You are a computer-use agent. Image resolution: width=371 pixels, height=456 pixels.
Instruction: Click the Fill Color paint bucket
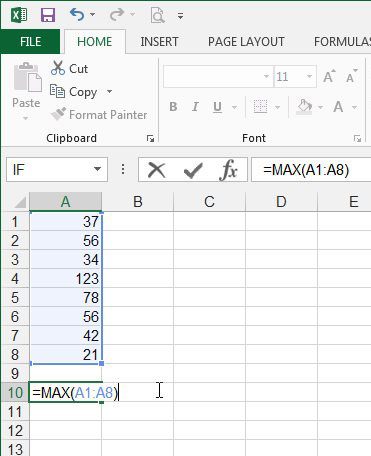[305, 107]
